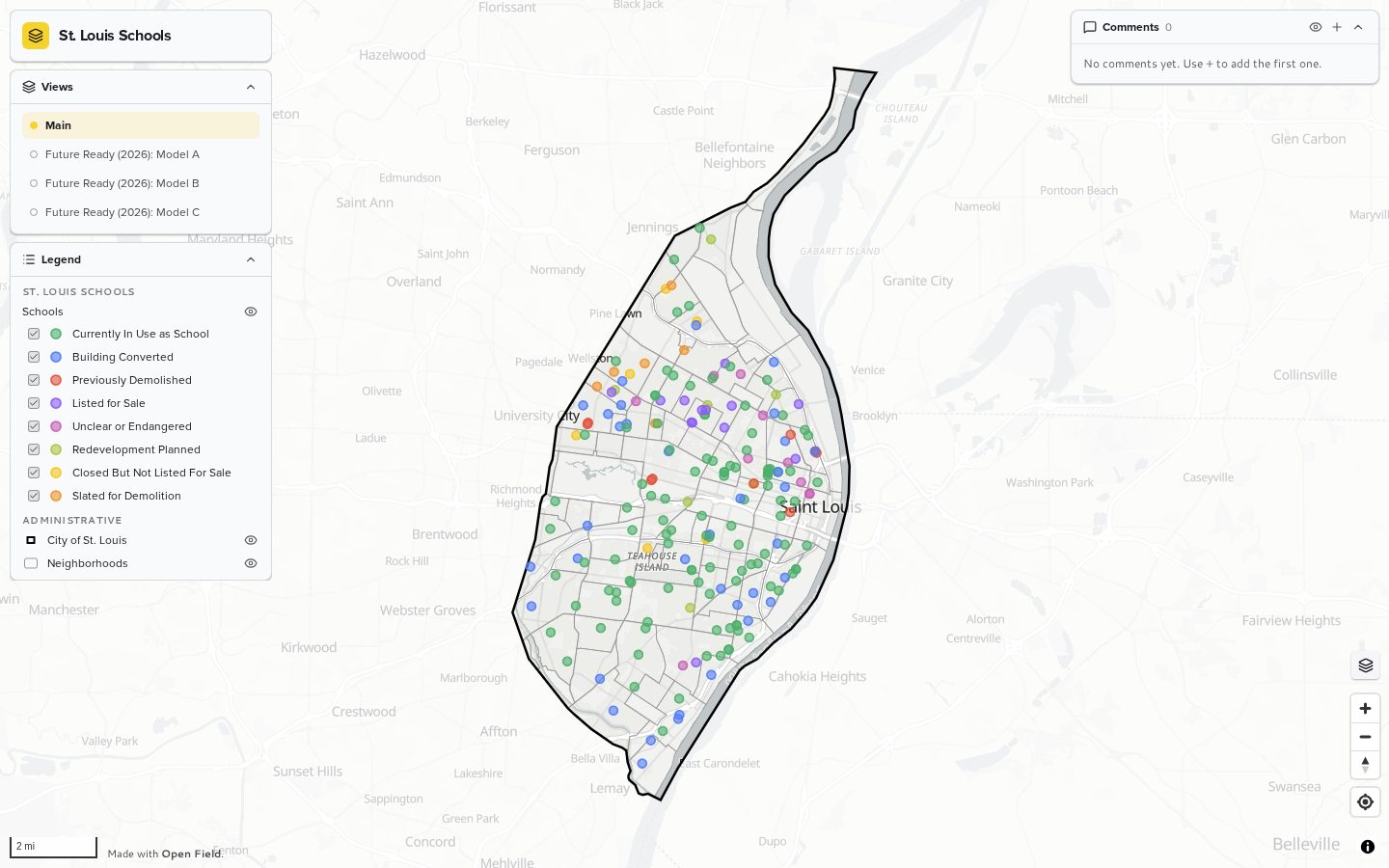The image size is (1389, 868).
Task: Open map attribution info icon
Action: [x=1368, y=847]
